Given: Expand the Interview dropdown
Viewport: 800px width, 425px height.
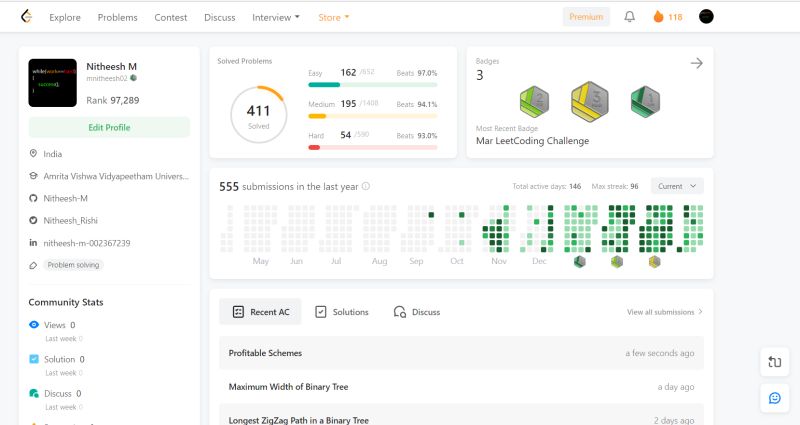Looking at the screenshot, I should 276,17.
